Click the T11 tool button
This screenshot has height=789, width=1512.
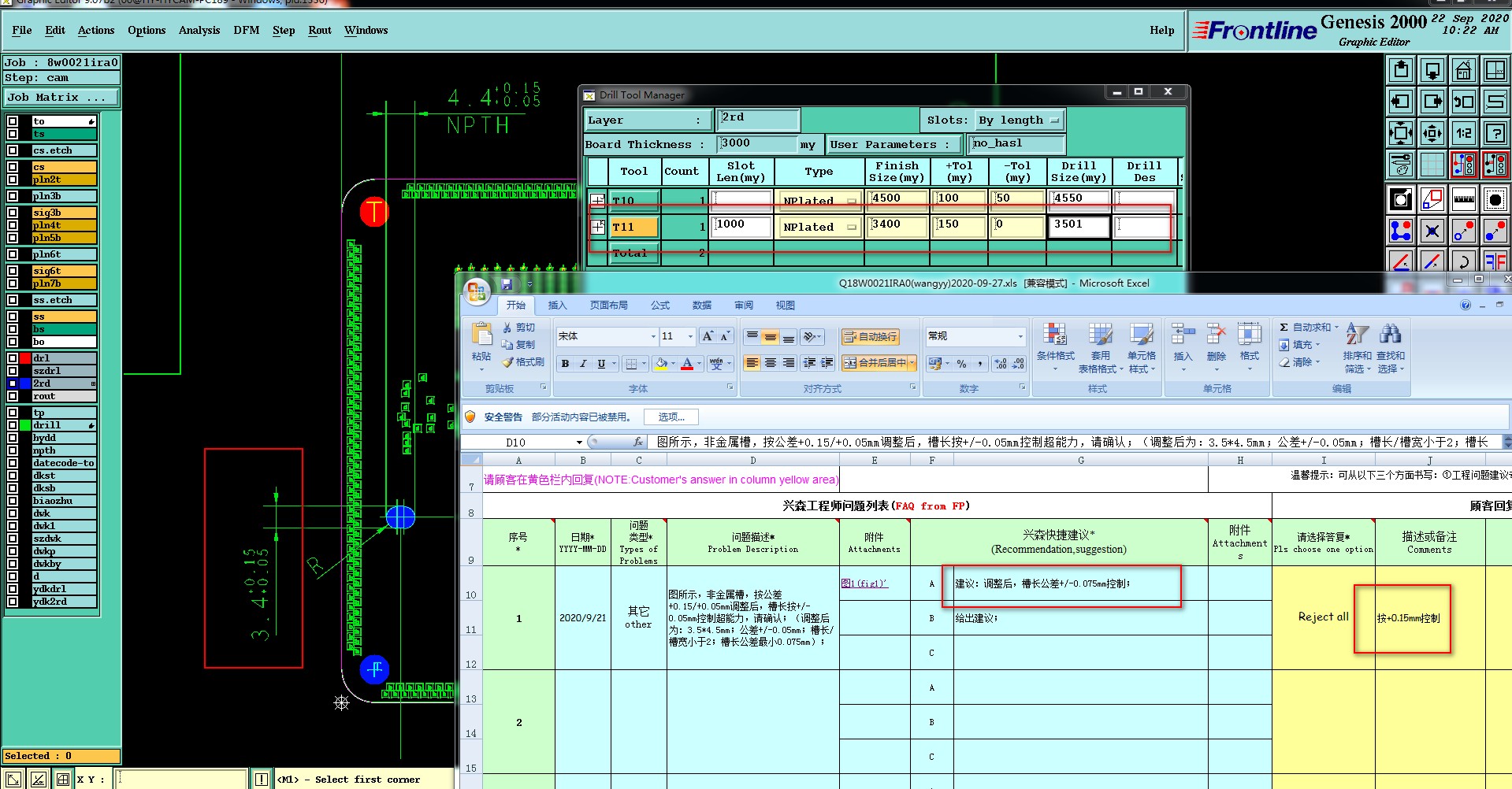tap(634, 227)
